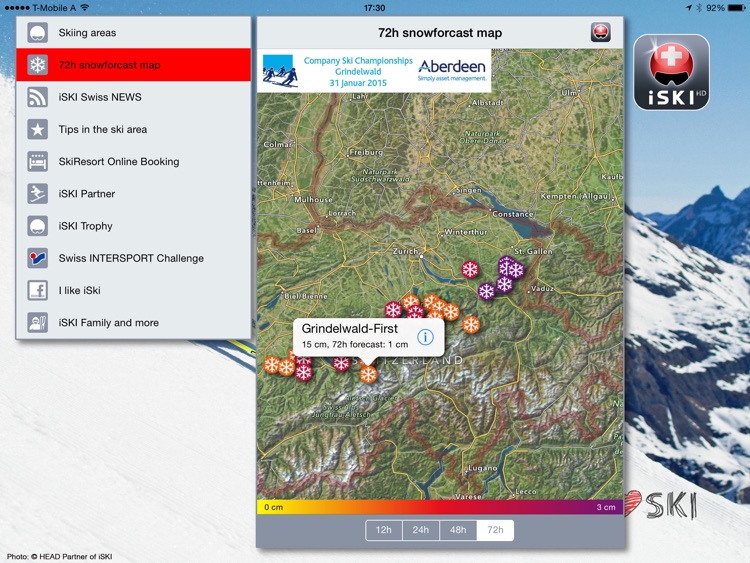Tap the Freiburg label on the map
Viewport: 750px width, 563px height.
coord(366,152)
